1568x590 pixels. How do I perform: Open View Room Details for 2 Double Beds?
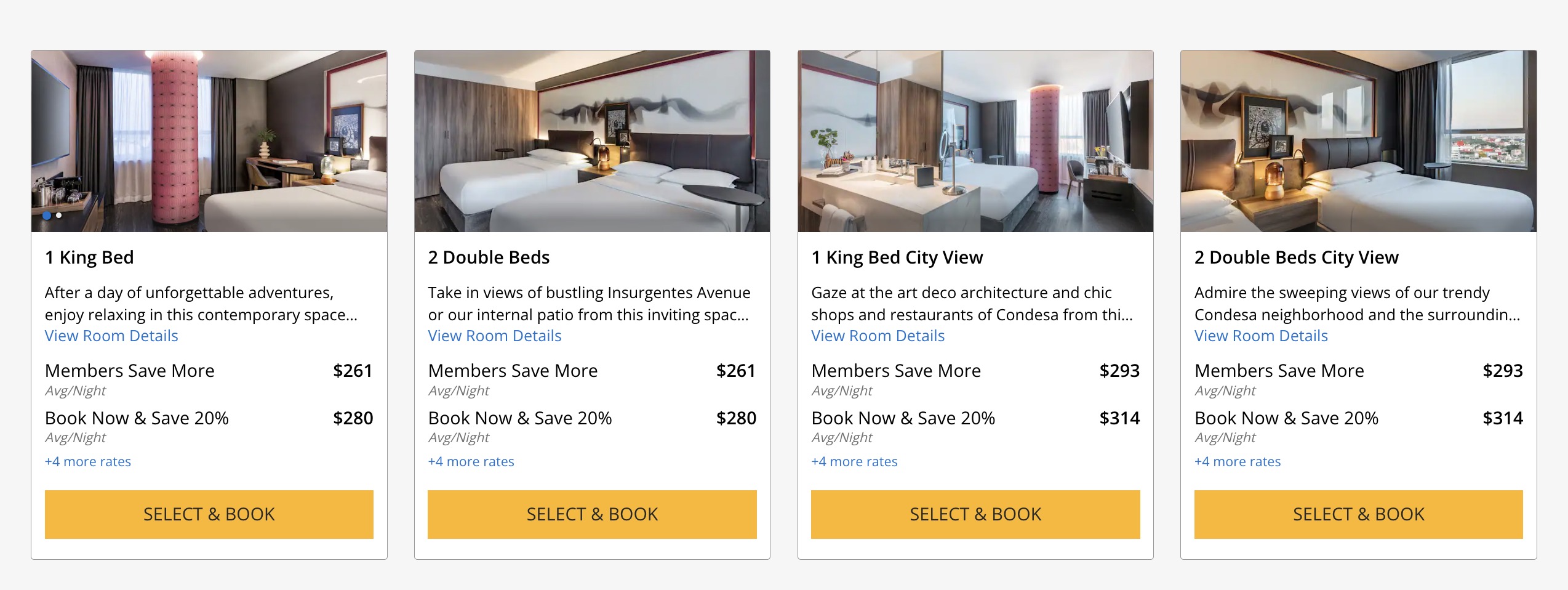point(494,336)
